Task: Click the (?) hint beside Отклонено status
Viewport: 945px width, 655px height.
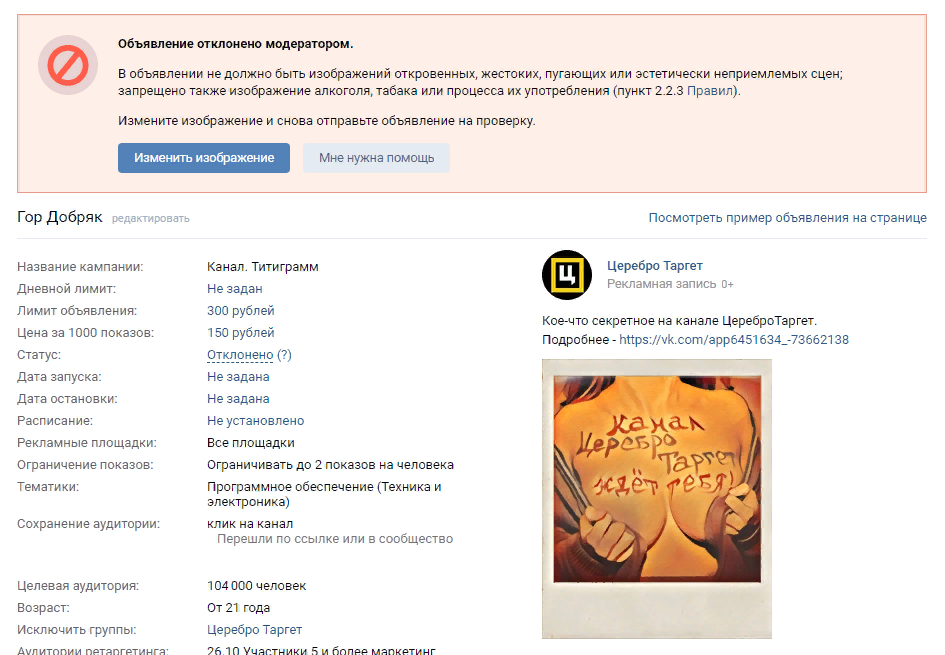Action: point(284,355)
